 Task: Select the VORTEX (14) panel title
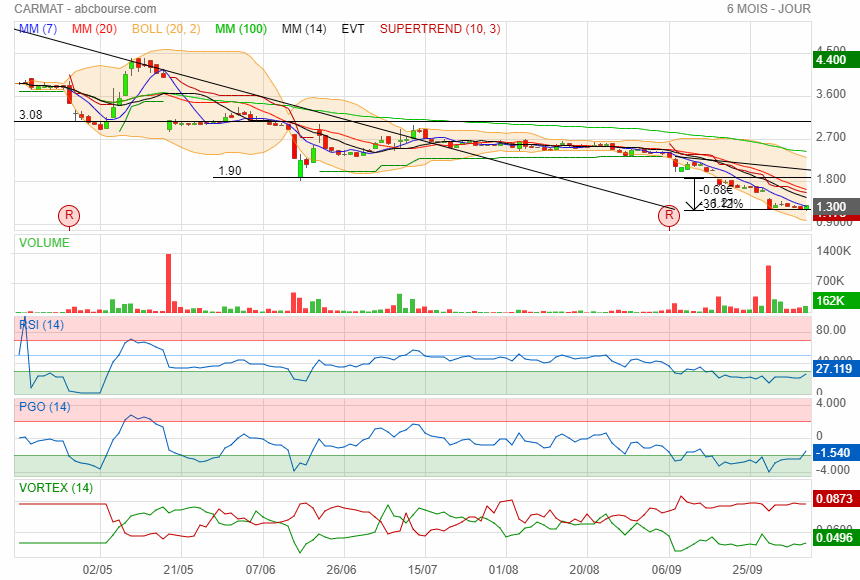55,487
